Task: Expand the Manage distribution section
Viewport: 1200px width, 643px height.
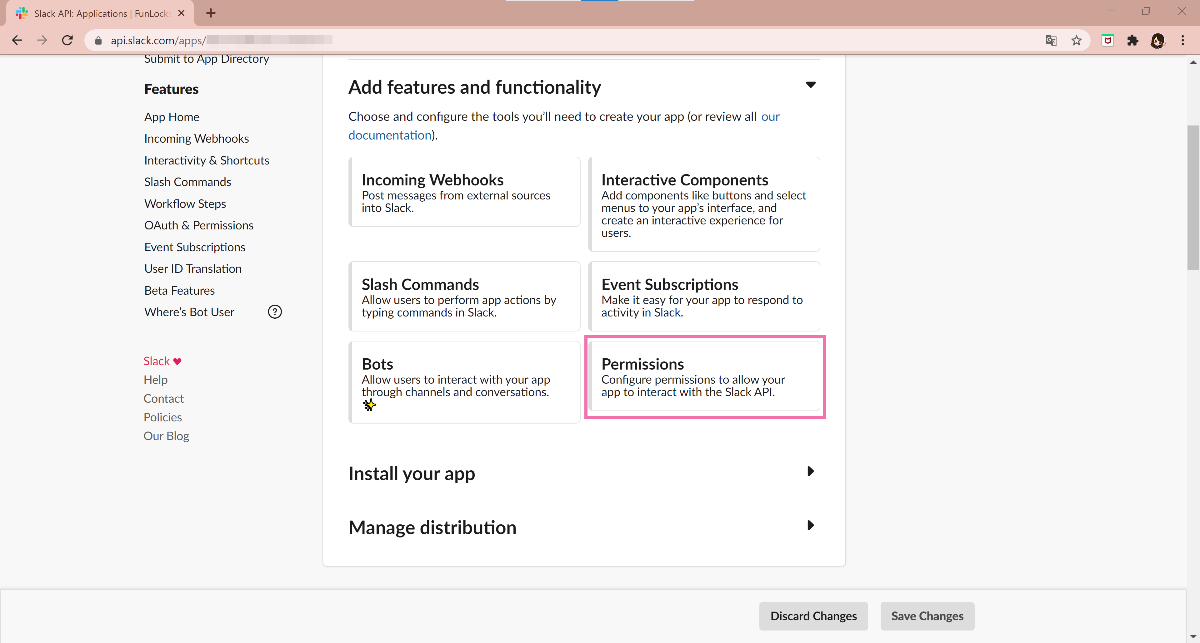Action: point(811,525)
